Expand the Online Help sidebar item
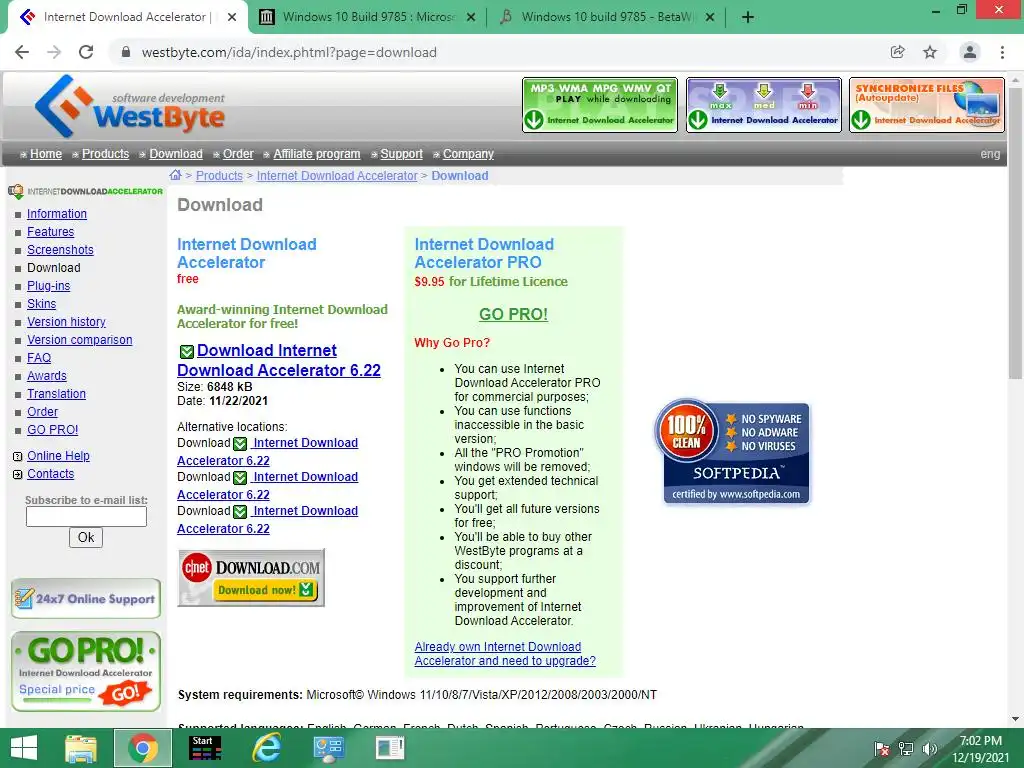This screenshot has height=768, width=1024. [x=58, y=456]
